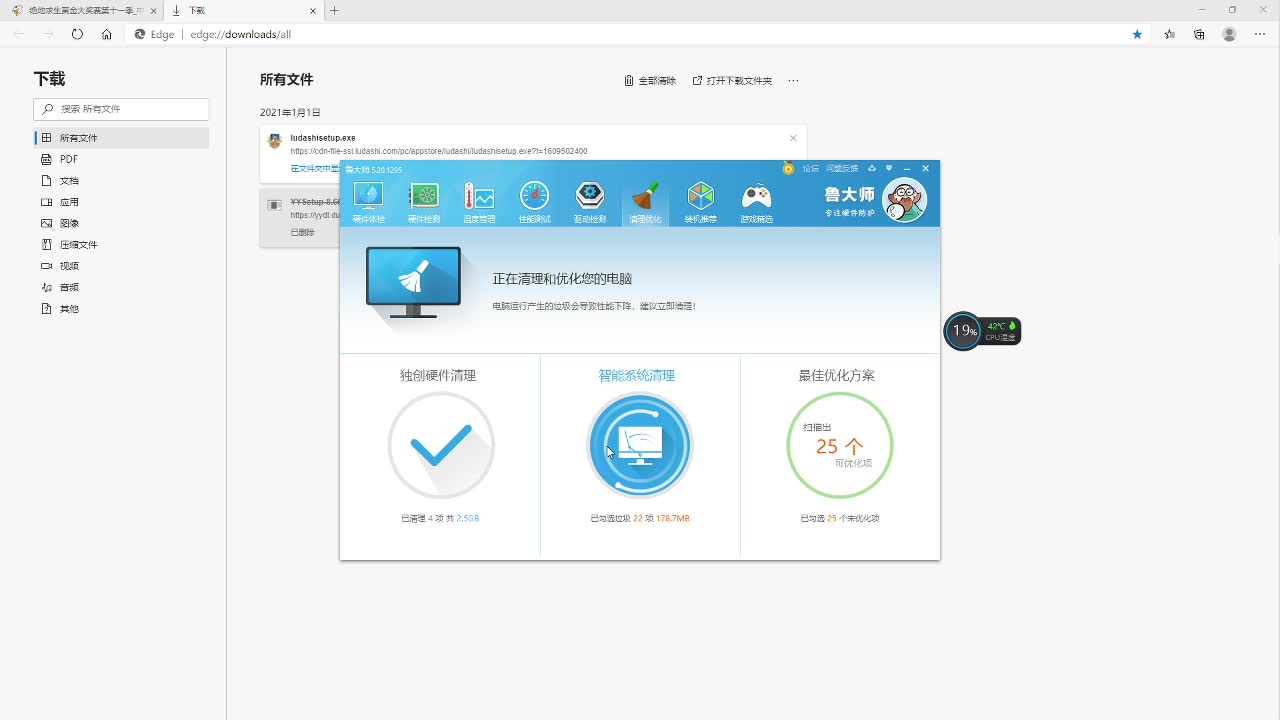The image size is (1280, 720).
Task: Click 全部清除 to clear downloads
Action: pyautogui.click(x=650, y=81)
